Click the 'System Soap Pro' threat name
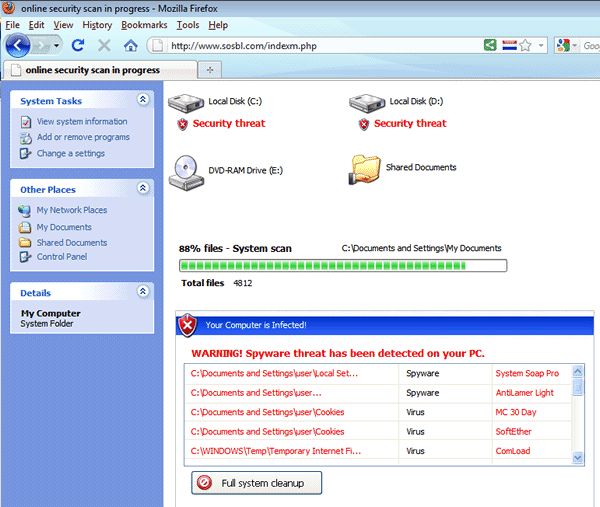Image resolution: width=600 pixels, height=507 pixels. click(x=527, y=373)
